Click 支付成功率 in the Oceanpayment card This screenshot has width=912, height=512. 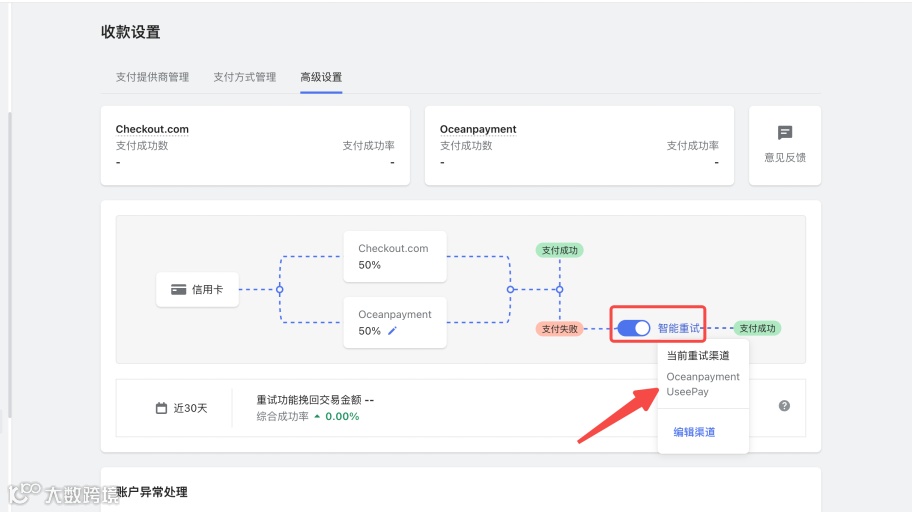(693, 145)
